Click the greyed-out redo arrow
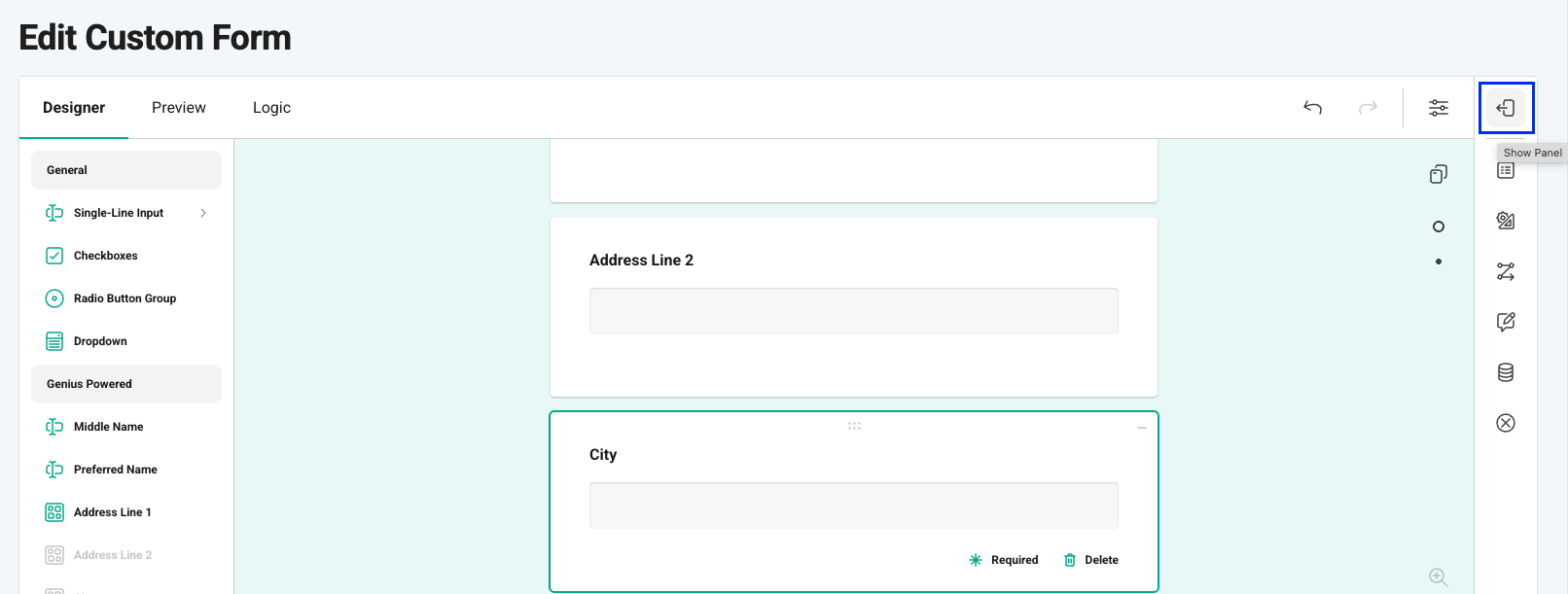1568x594 pixels. [1369, 108]
